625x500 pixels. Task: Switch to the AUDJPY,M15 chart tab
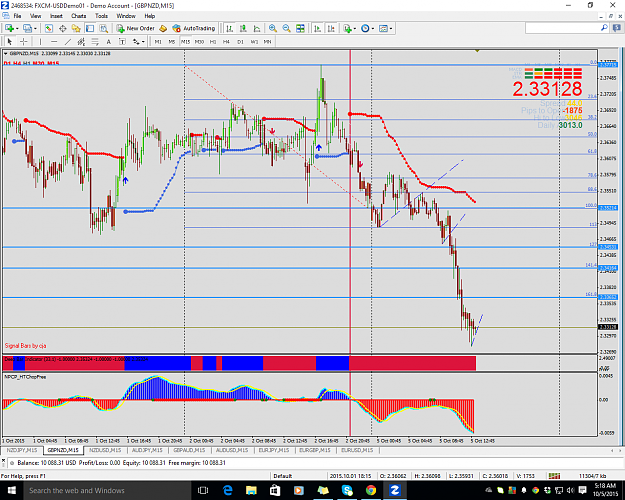[147, 450]
